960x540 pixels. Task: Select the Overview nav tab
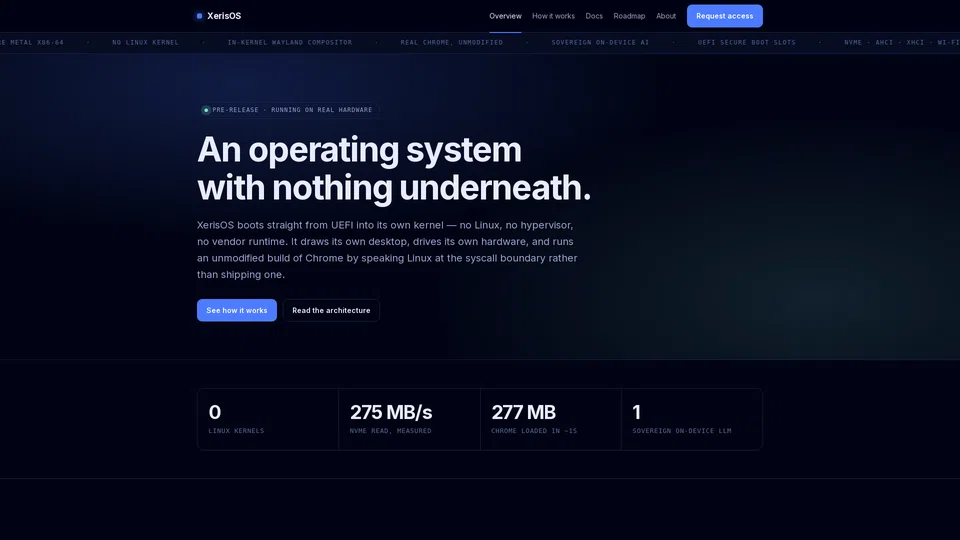click(x=505, y=16)
